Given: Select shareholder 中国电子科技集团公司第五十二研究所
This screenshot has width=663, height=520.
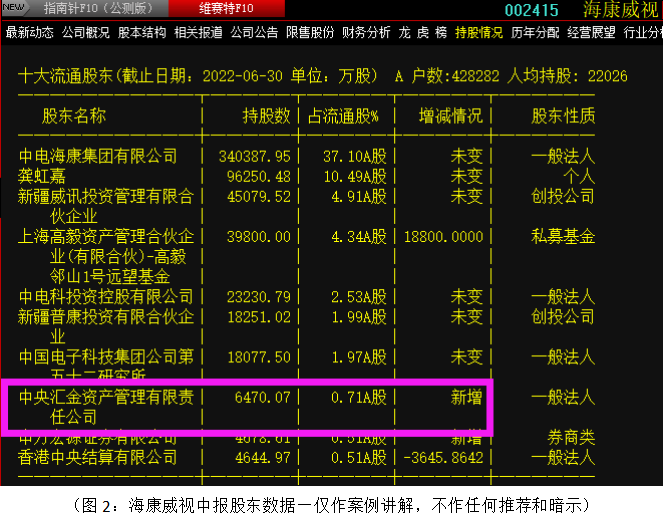Looking at the screenshot, I should point(106,363).
